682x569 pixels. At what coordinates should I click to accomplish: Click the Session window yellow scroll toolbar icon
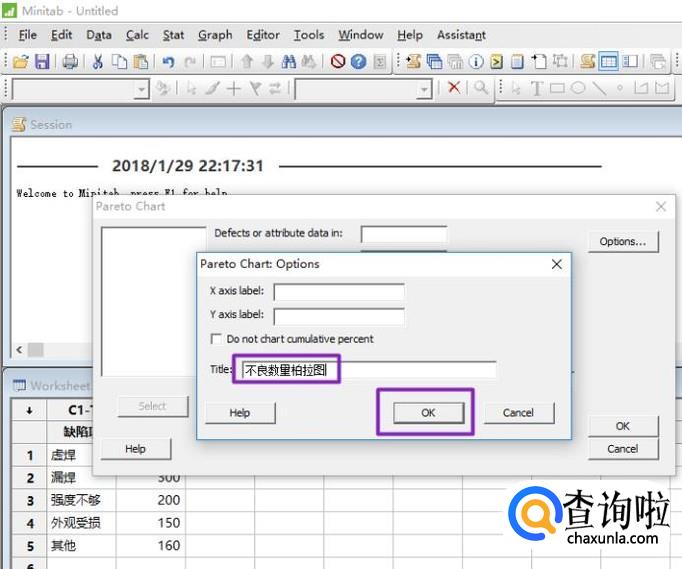pyautogui.click(x=588, y=62)
